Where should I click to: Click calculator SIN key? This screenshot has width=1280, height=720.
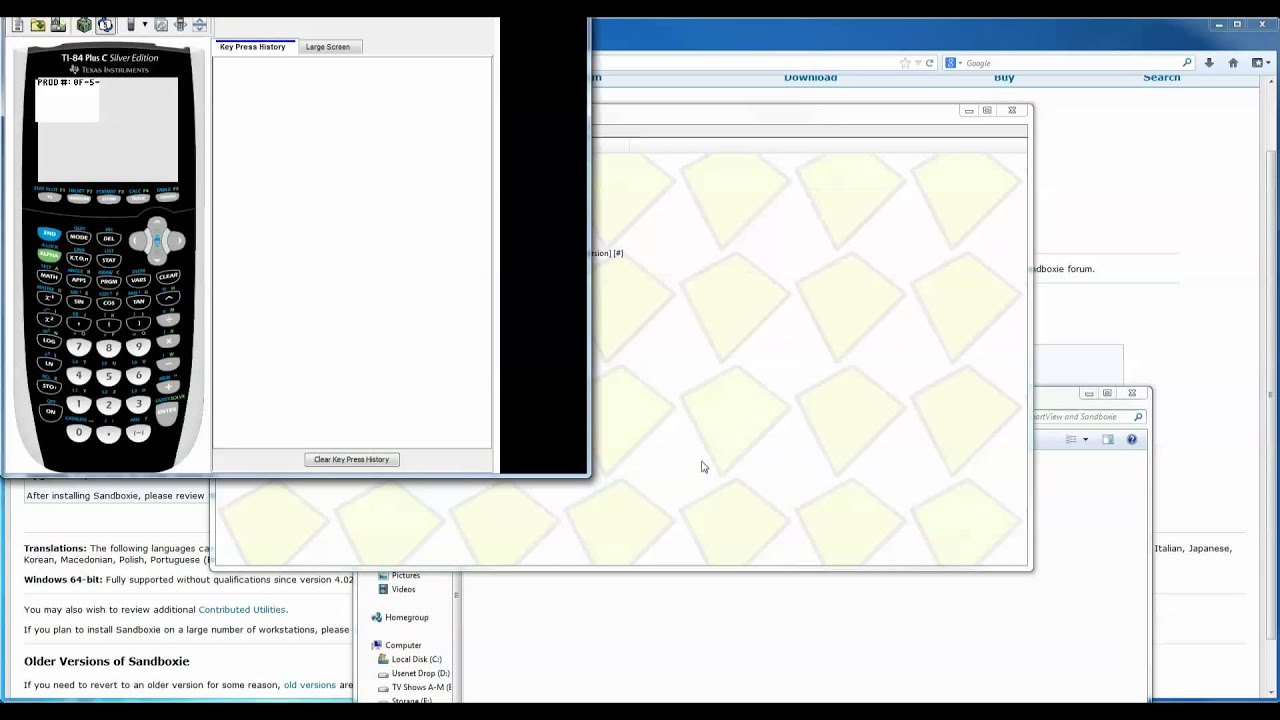point(79,302)
